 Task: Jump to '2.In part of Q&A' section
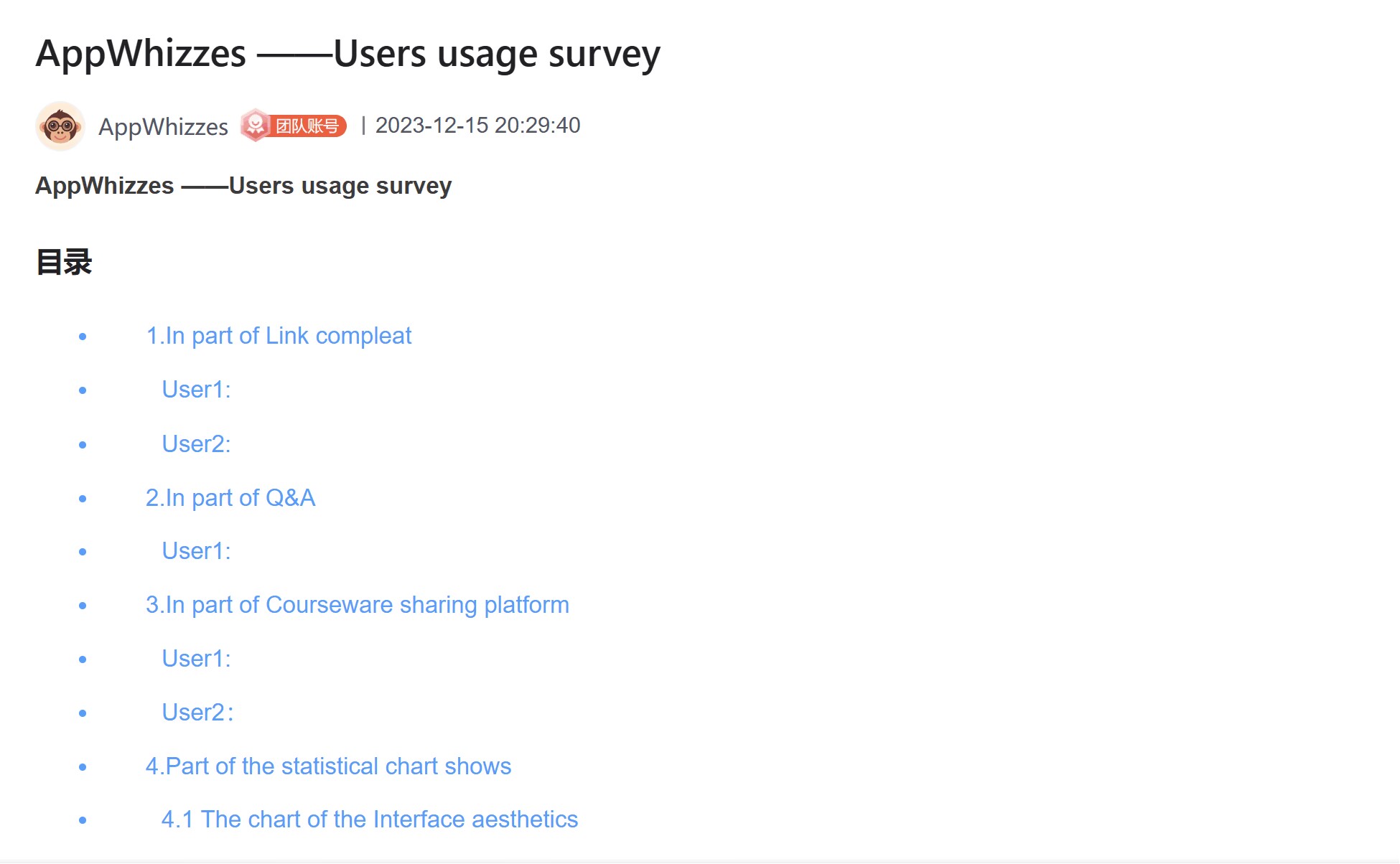230,498
